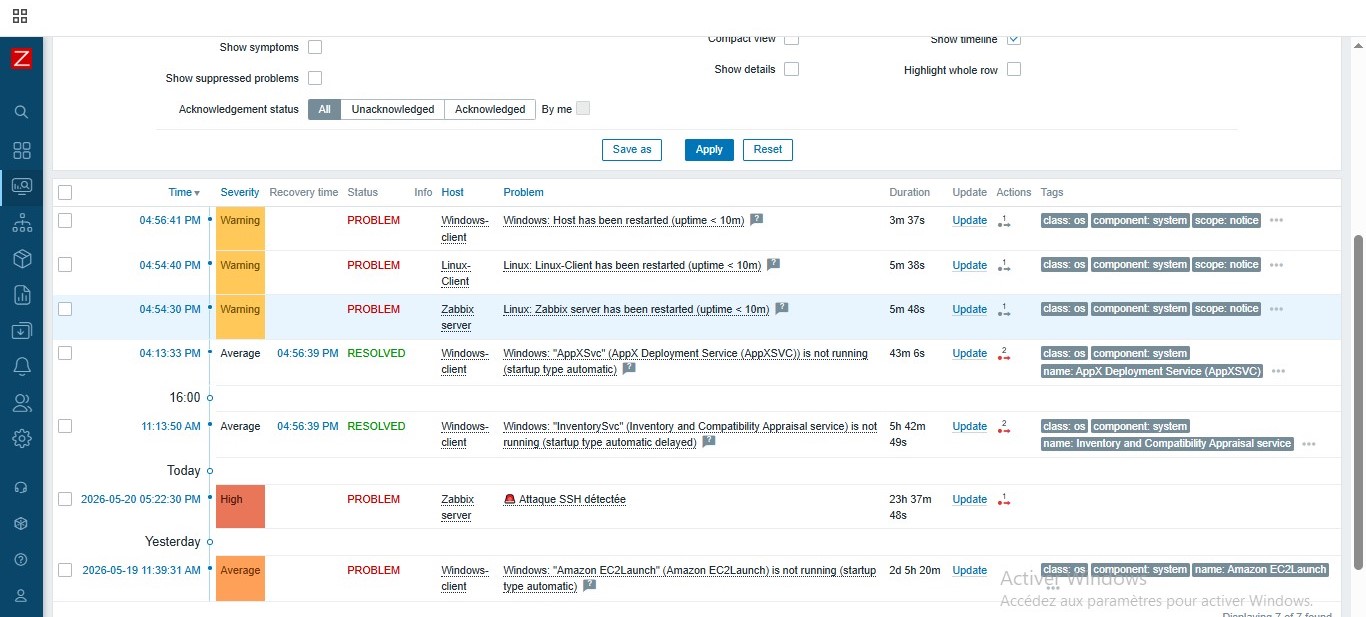Open the Users icon in sidebar

pos(21,403)
